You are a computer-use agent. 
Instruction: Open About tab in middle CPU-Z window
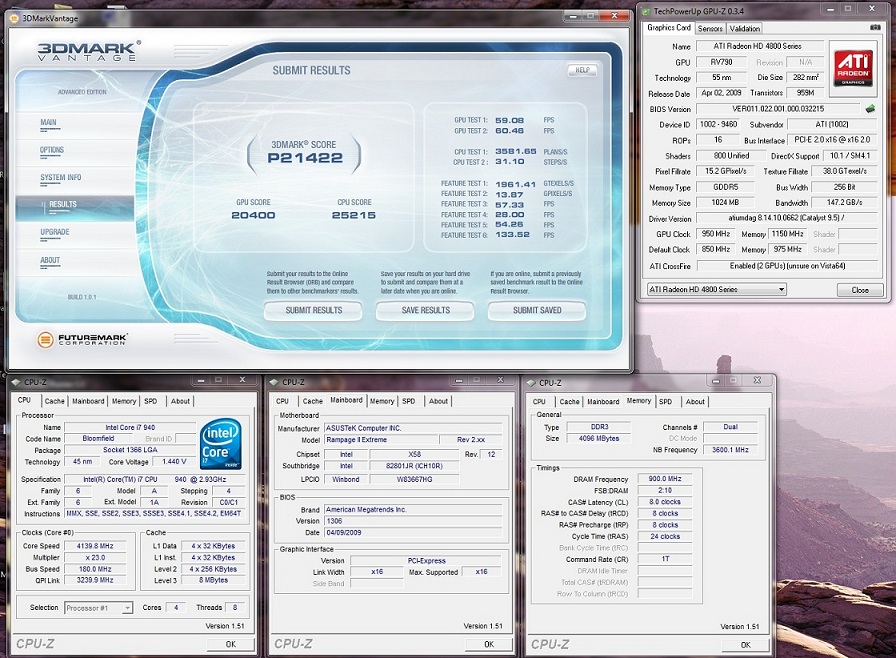tap(438, 401)
